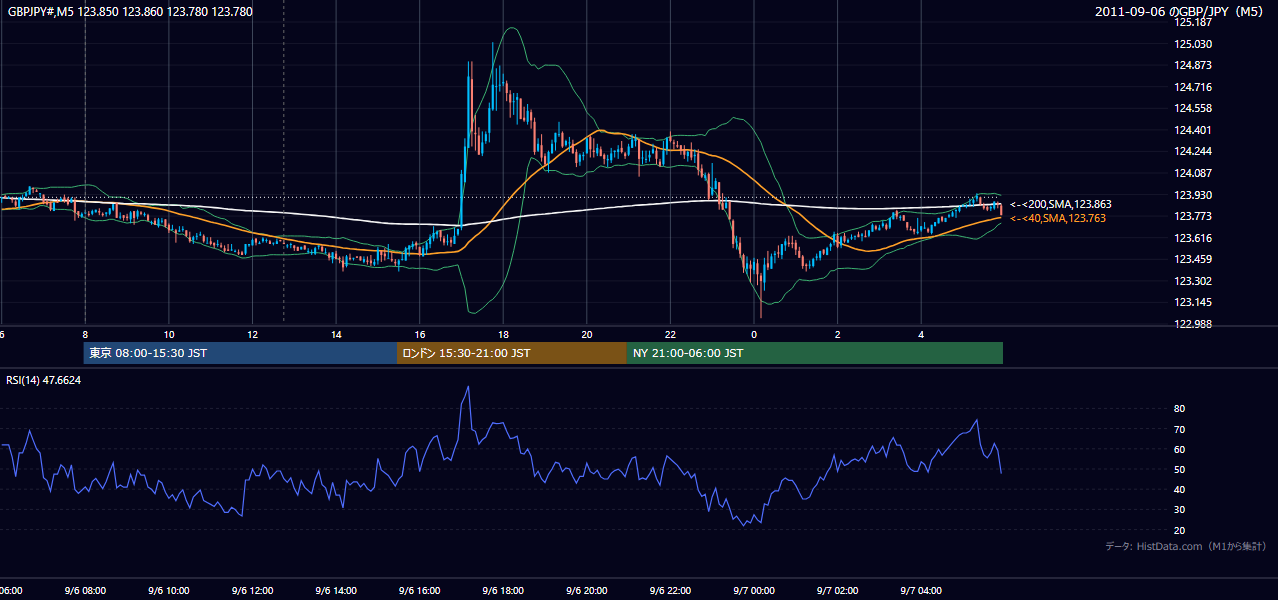Image resolution: width=1278 pixels, height=600 pixels.
Task: Click price axis label 123.145
Action: click(x=1193, y=302)
